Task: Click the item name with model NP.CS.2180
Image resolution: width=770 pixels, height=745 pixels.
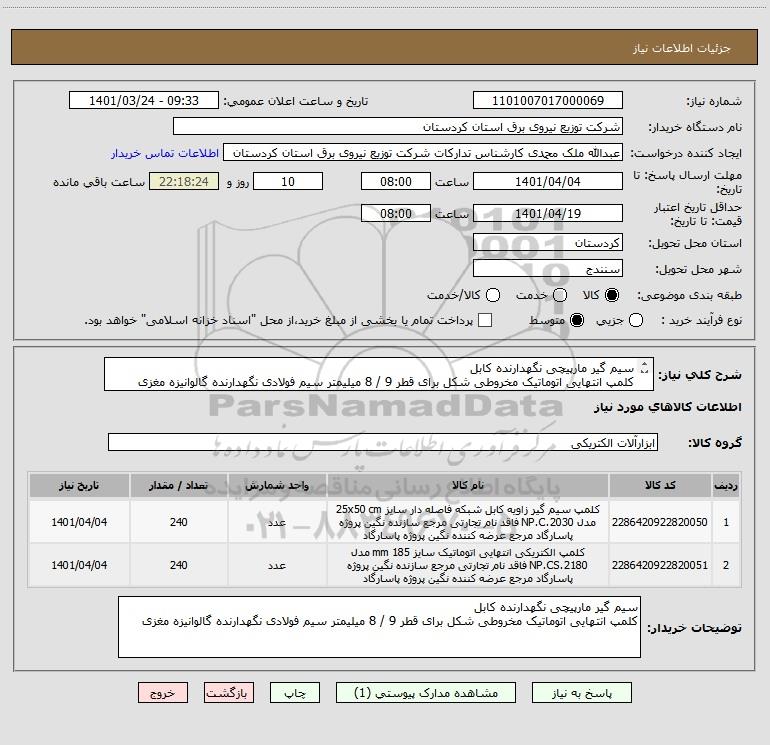Action: pyautogui.click(x=468, y=565)
